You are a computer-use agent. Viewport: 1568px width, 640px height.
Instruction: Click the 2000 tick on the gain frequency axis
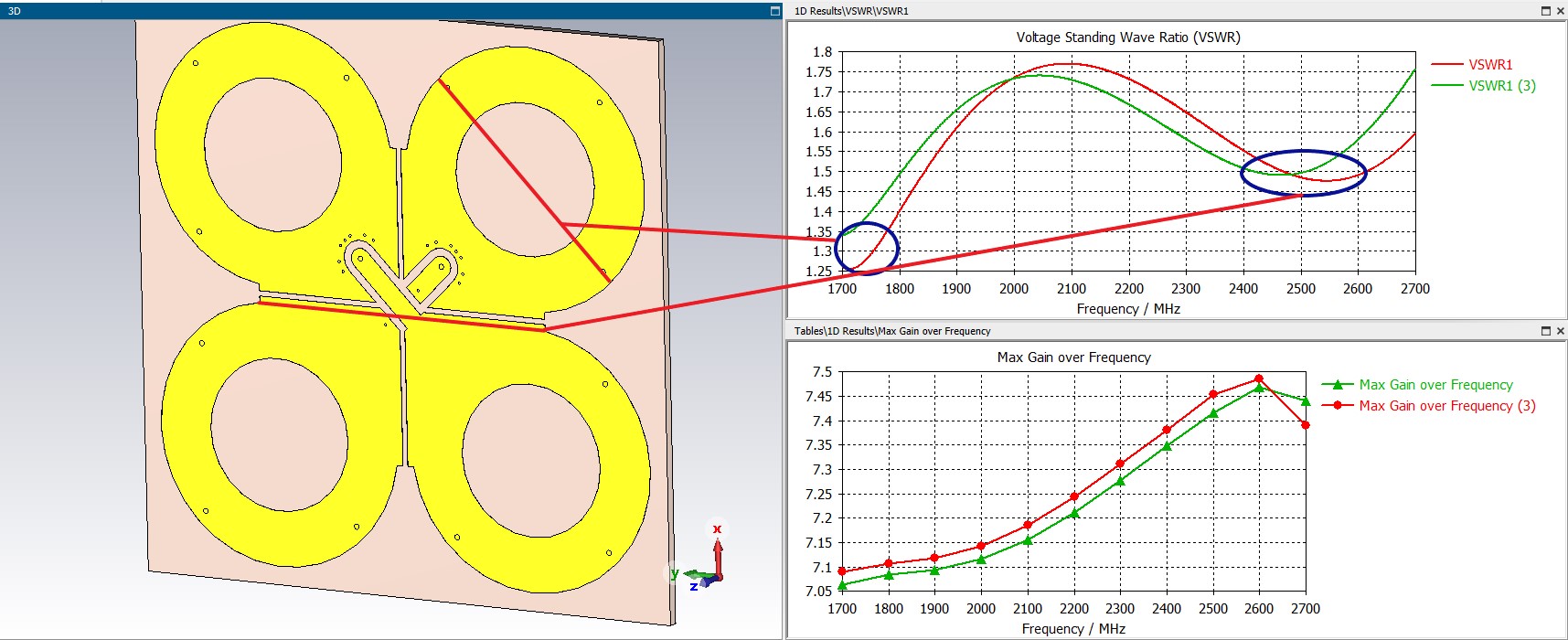(x=981, y=609)
